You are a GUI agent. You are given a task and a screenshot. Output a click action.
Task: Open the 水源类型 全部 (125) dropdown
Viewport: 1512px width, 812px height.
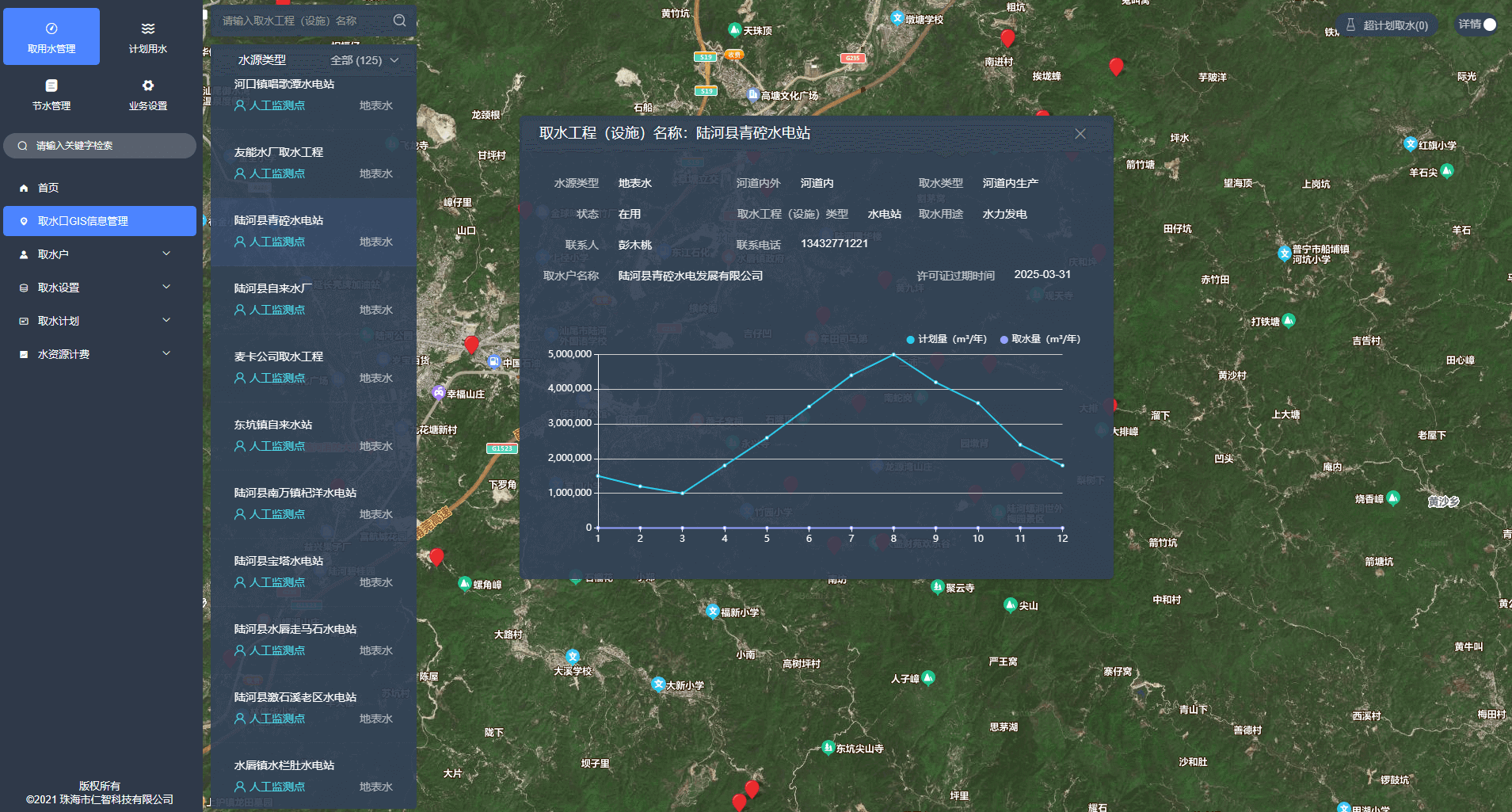pyautogui.click(x=364, y=60)
